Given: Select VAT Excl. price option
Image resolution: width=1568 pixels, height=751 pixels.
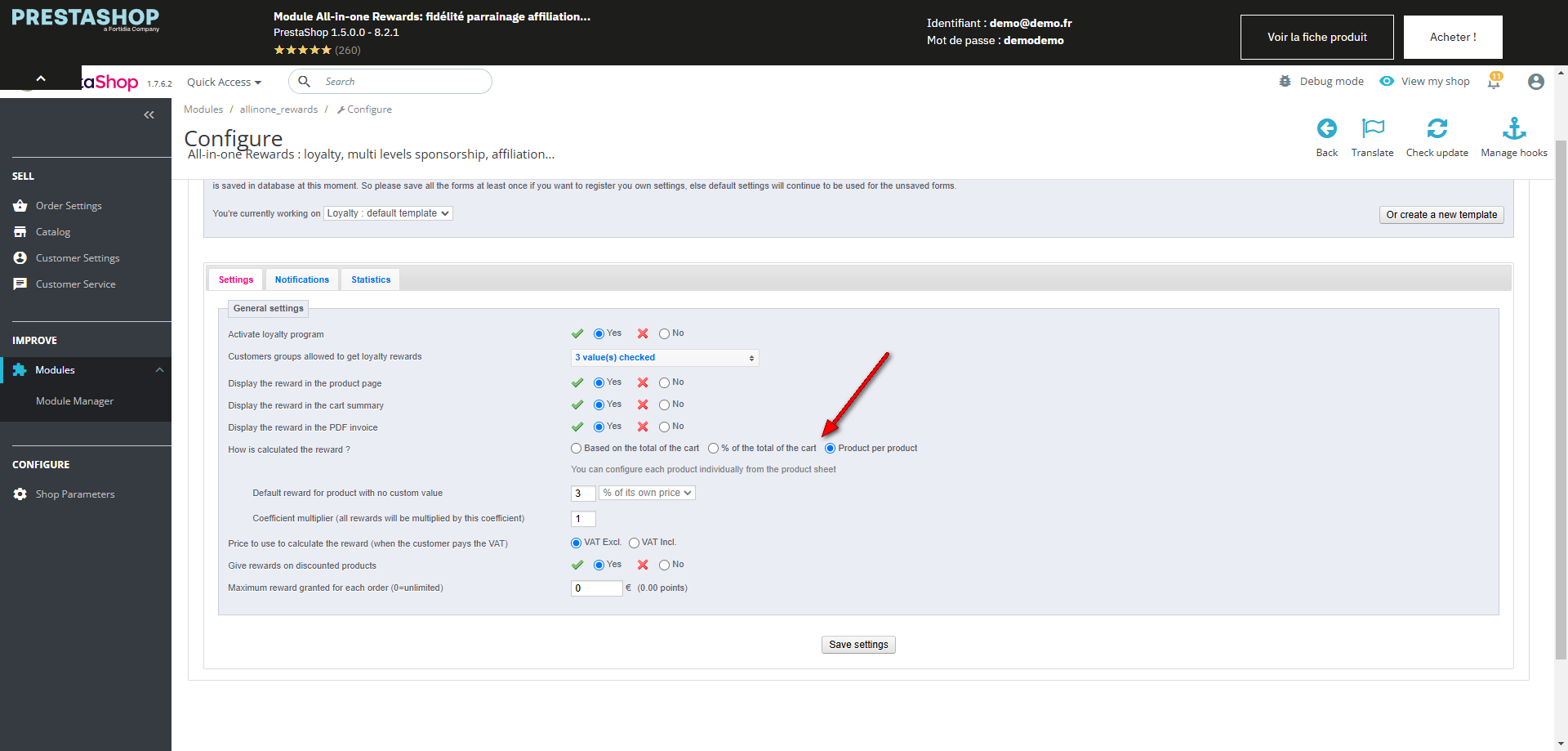Looking at the screenshot, I should 576,543.
